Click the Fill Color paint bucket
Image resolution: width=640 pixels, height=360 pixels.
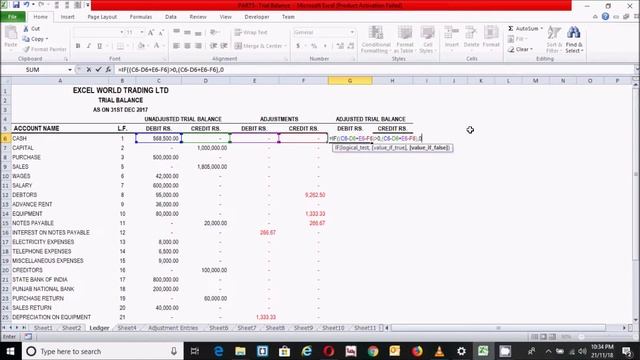coord(140,46)
